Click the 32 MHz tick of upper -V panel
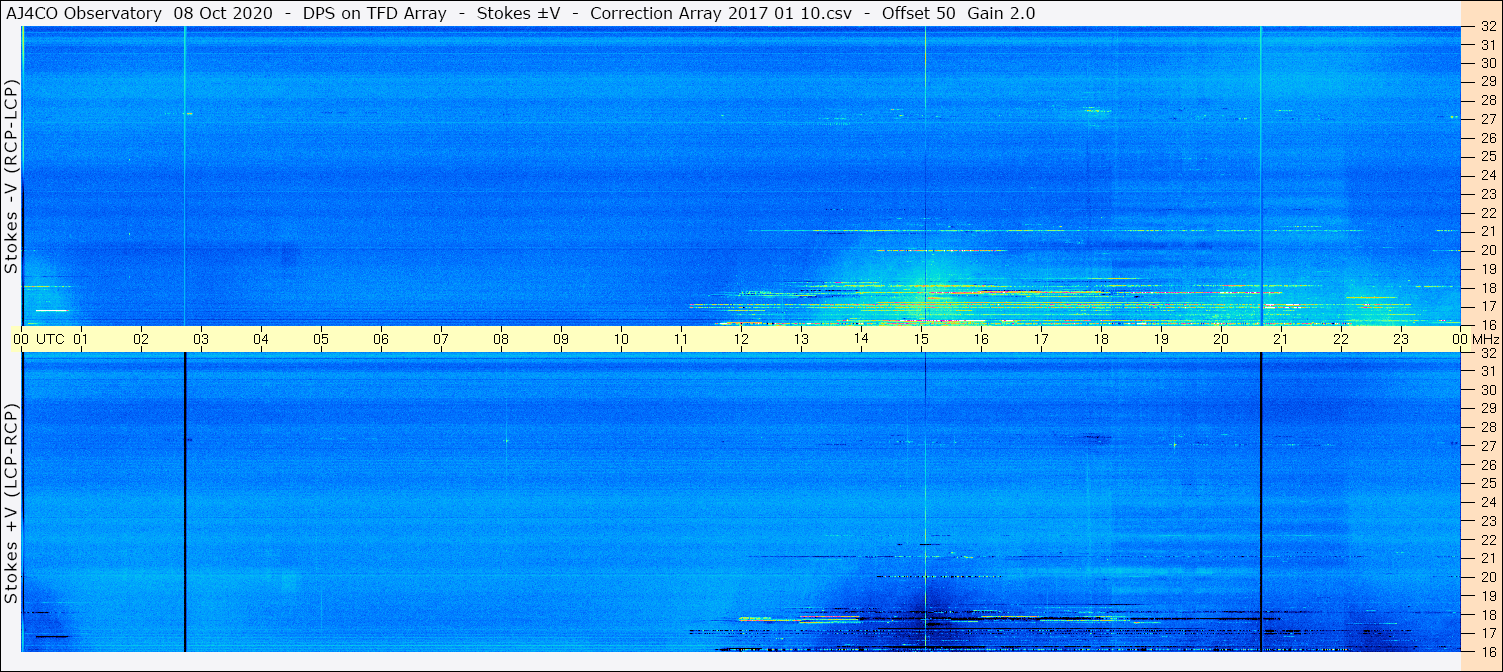This screenshot has width=1503, height=672. point(1488,28)
